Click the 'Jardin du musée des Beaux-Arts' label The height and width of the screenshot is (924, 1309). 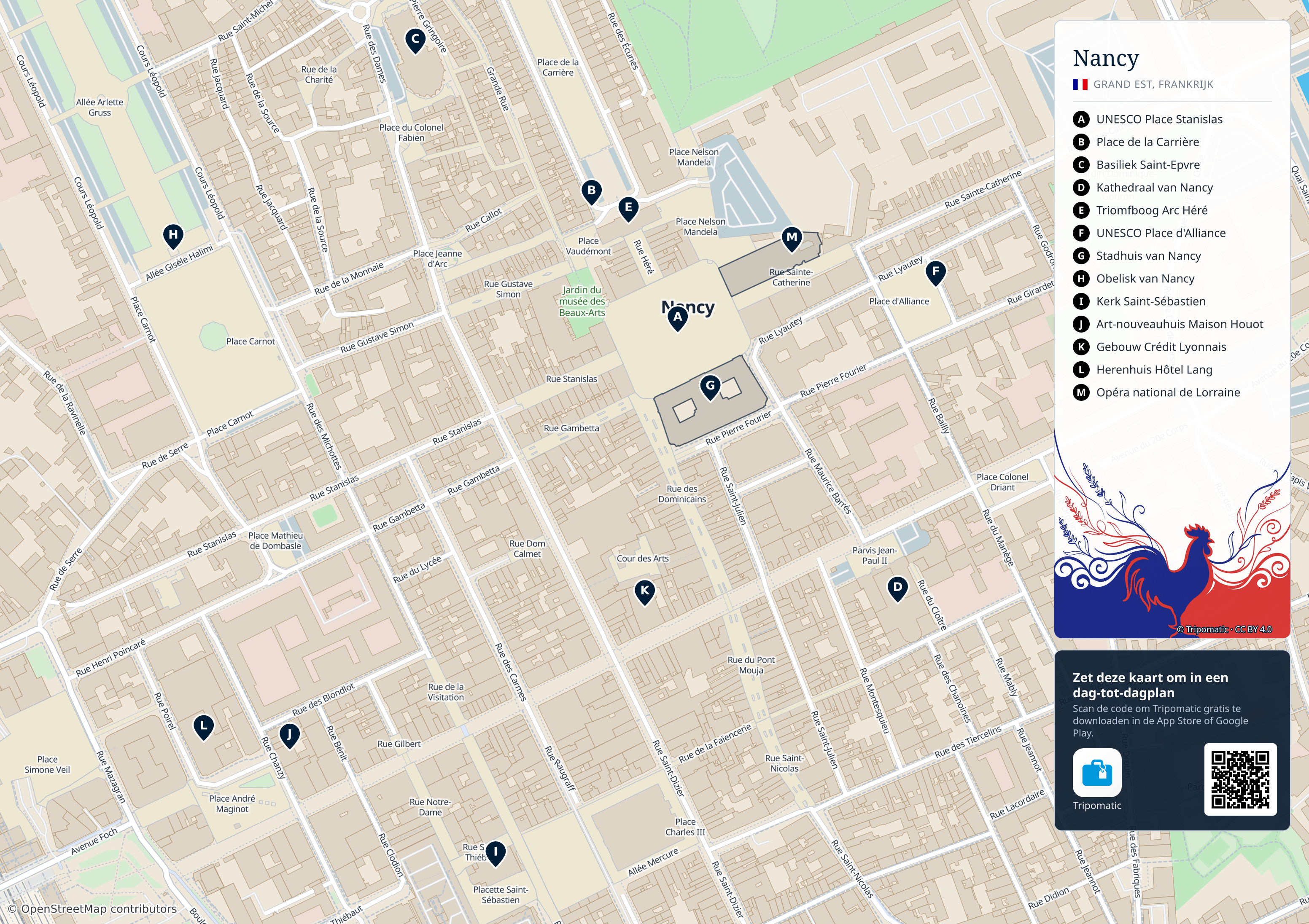(582, 301)
